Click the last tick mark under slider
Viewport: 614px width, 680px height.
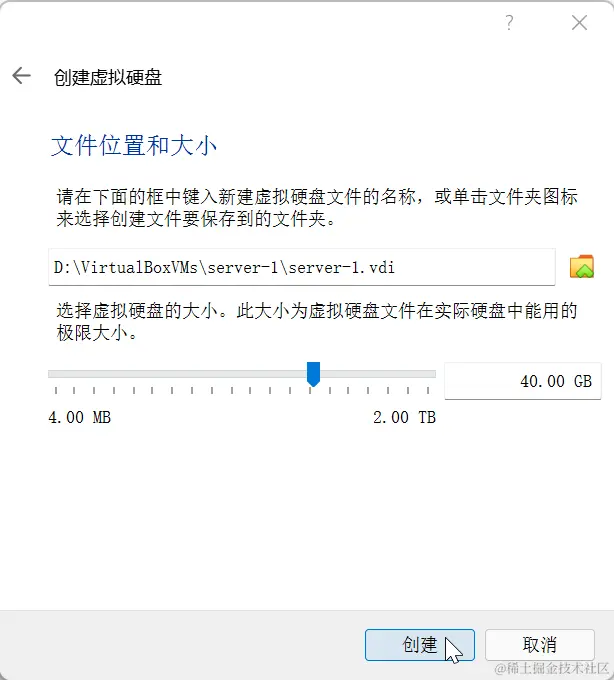pos(428,390)
